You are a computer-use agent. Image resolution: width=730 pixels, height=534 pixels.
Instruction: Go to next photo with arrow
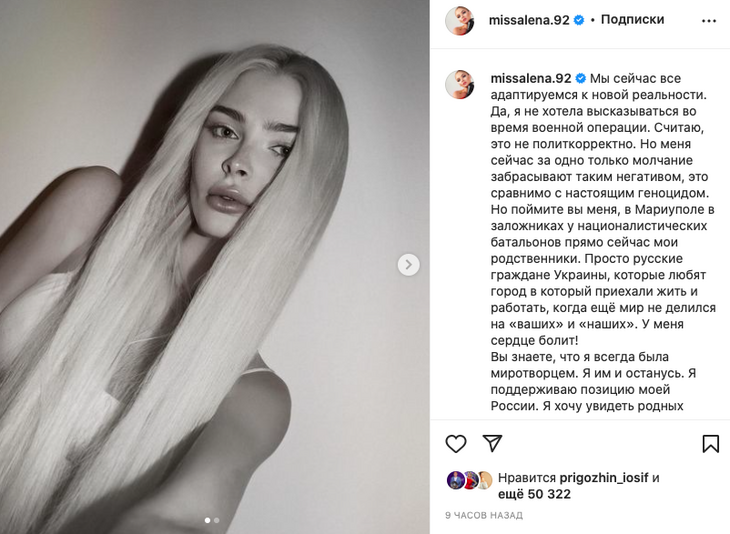coord(408,264)
